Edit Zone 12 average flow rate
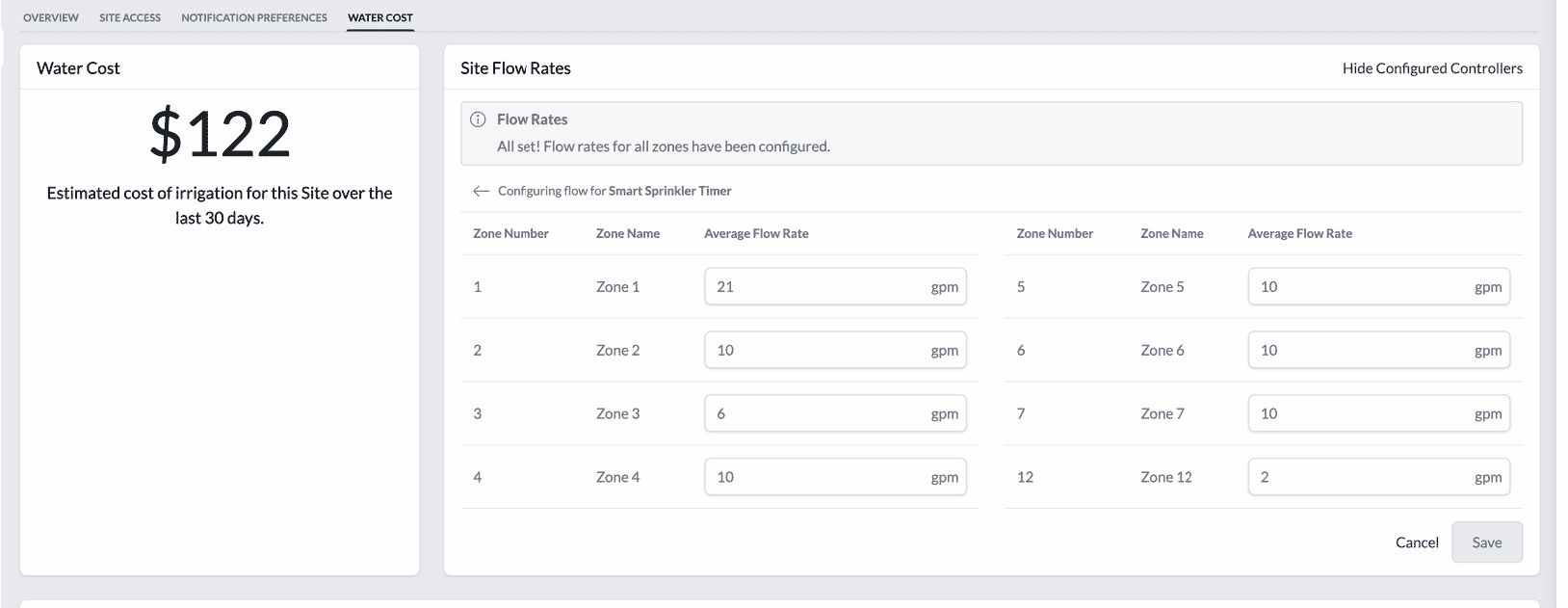1568x608 pixels. point(1358,478)
